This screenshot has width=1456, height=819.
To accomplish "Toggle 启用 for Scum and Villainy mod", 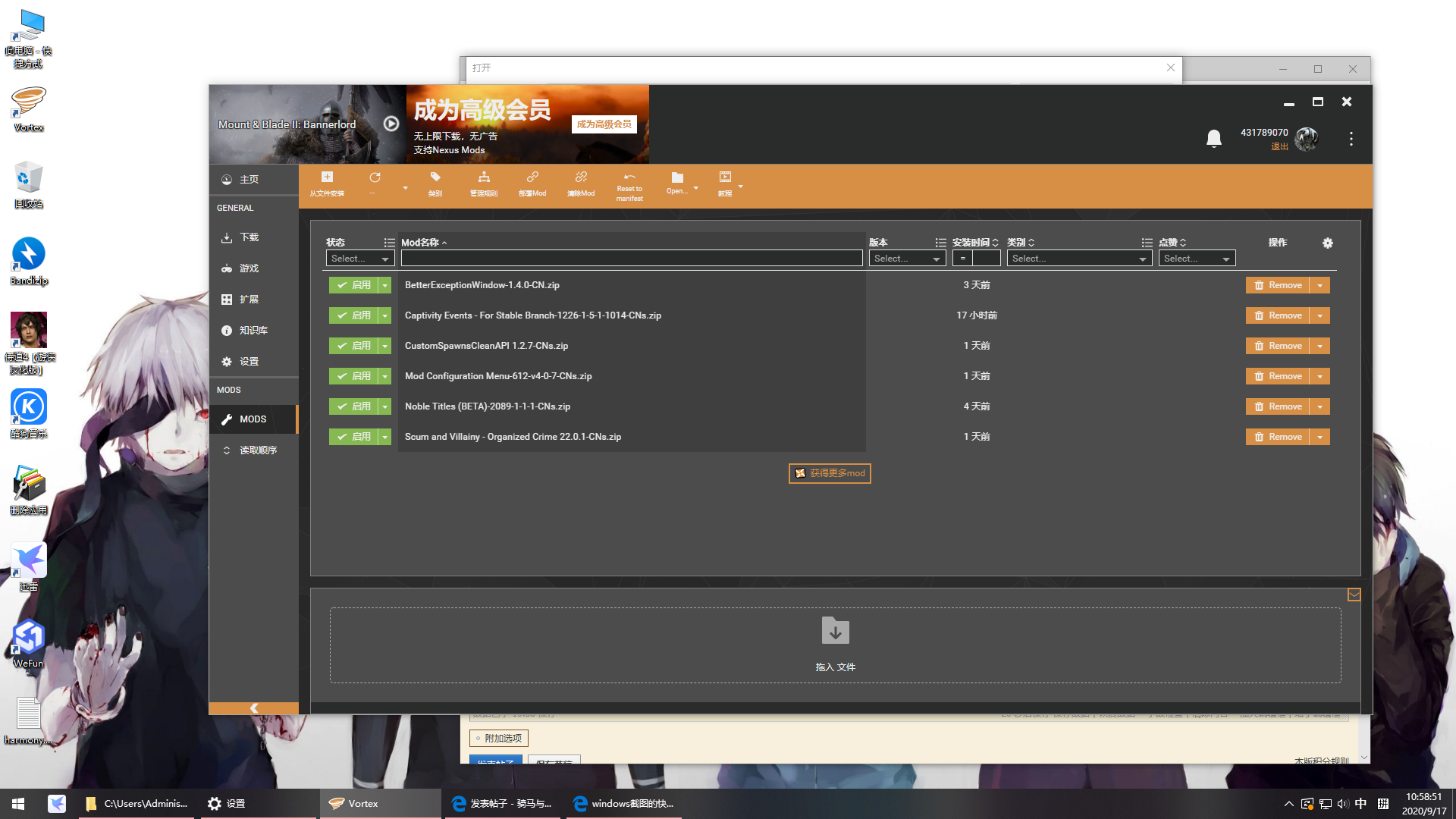I will (x=354, y=437).
